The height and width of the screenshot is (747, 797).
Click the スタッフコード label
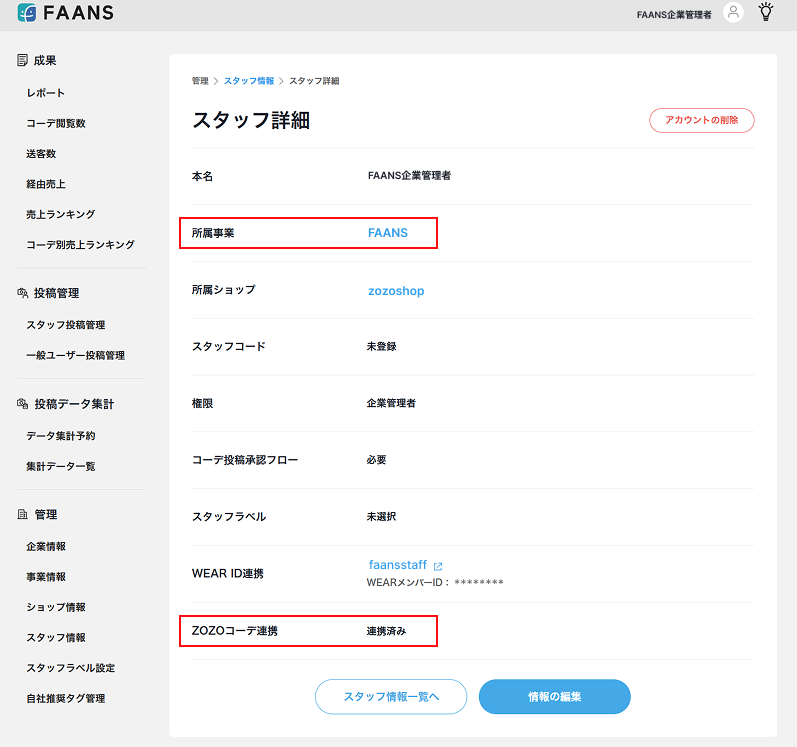tap(229, 347)
